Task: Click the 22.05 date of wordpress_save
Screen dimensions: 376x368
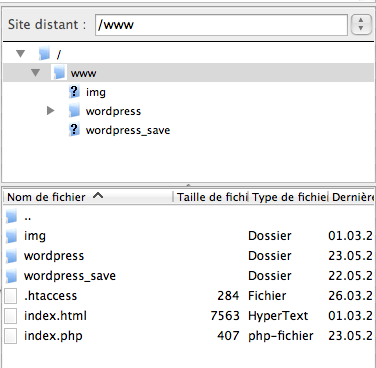Action: [351, 276]
